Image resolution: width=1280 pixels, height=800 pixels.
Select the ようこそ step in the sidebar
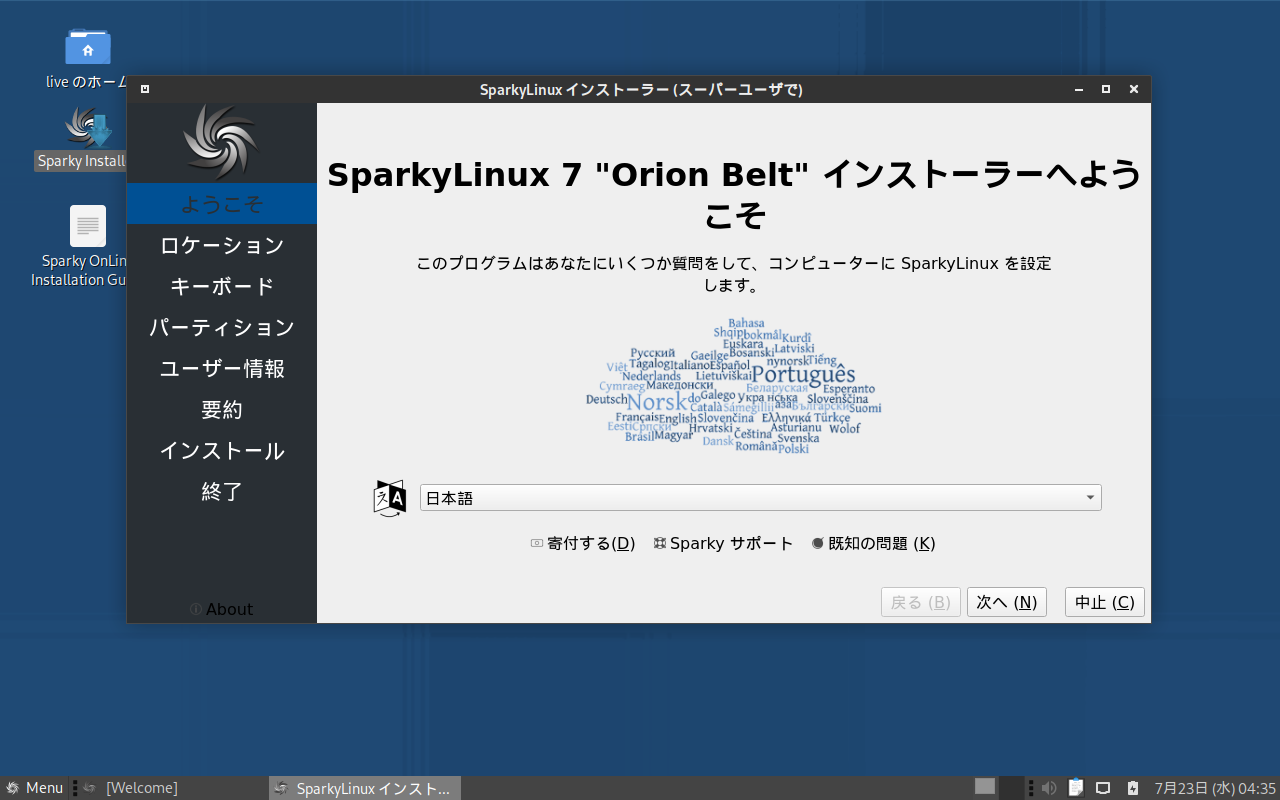[222, 204]
